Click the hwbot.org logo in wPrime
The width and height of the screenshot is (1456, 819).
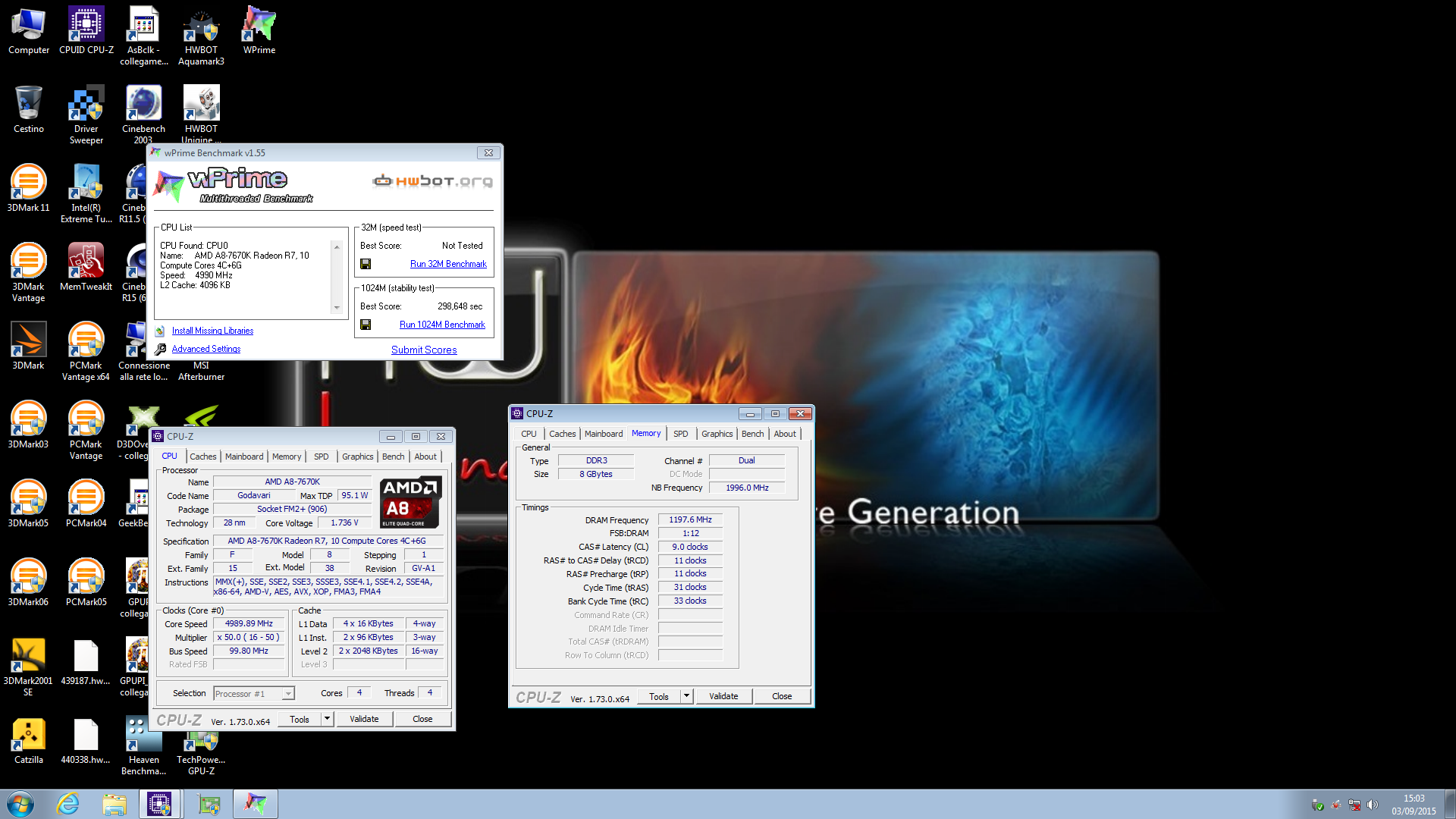coord(432,180)
